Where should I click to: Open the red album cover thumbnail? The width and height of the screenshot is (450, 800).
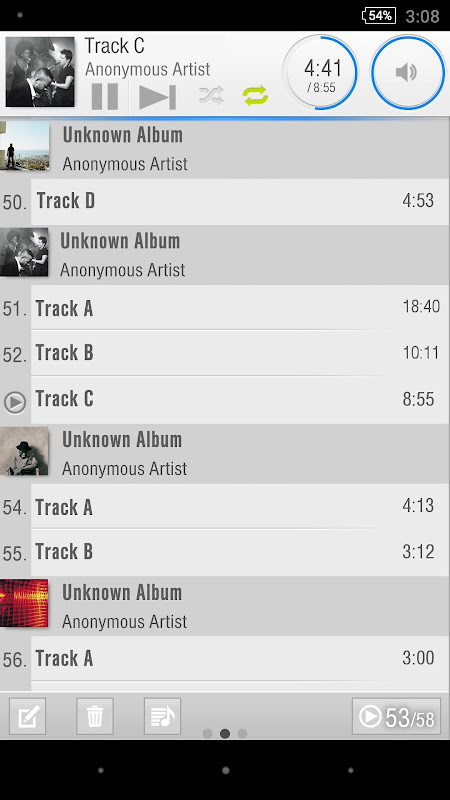(24, 603)
